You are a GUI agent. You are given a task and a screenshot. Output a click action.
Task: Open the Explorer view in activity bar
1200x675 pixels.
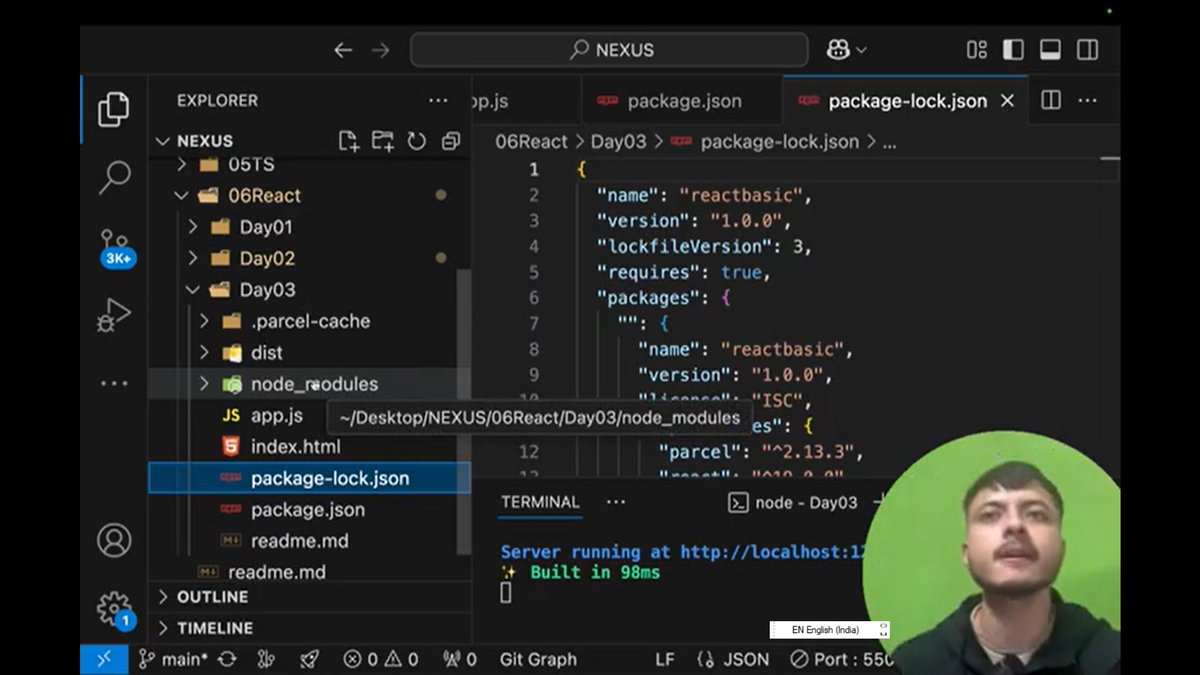click(x=114, y=109)
